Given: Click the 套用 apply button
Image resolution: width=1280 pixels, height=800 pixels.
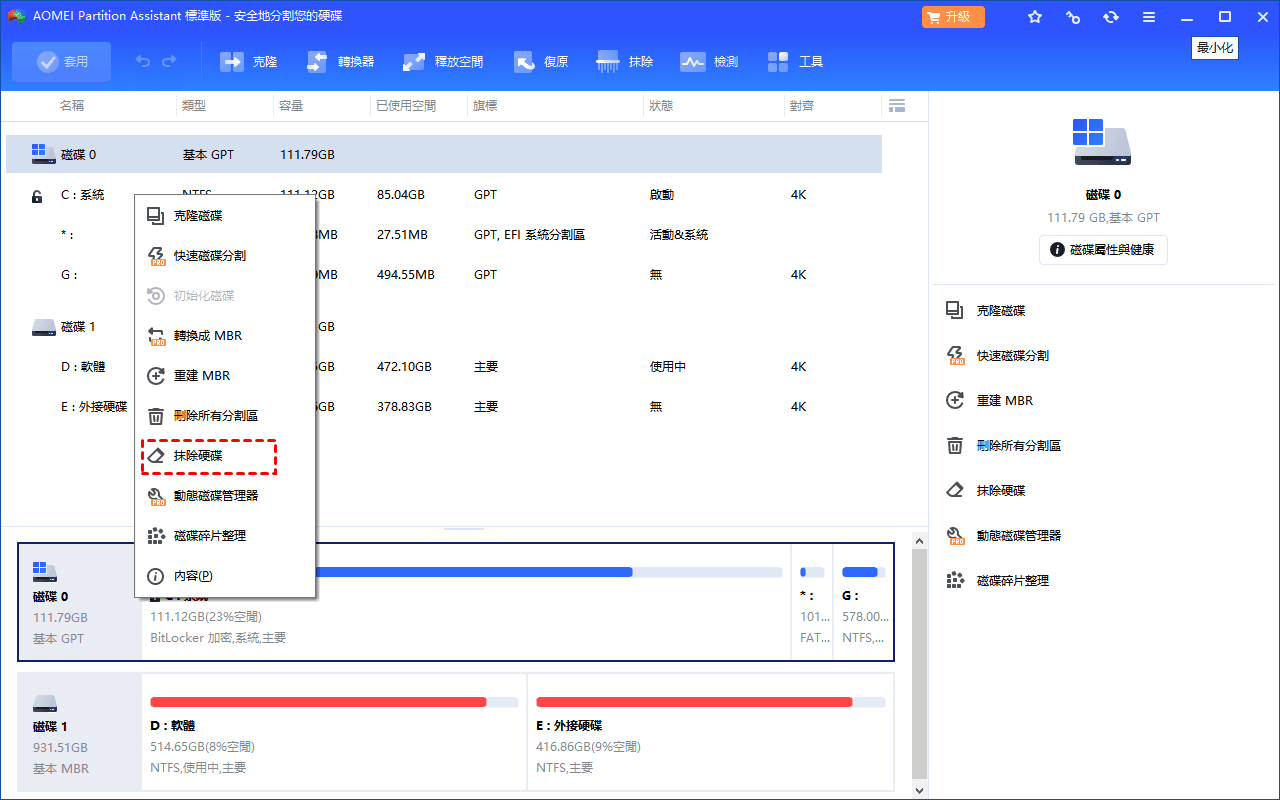Looking at the screenshot, I should pyautogui.click(x=62, y=62).
